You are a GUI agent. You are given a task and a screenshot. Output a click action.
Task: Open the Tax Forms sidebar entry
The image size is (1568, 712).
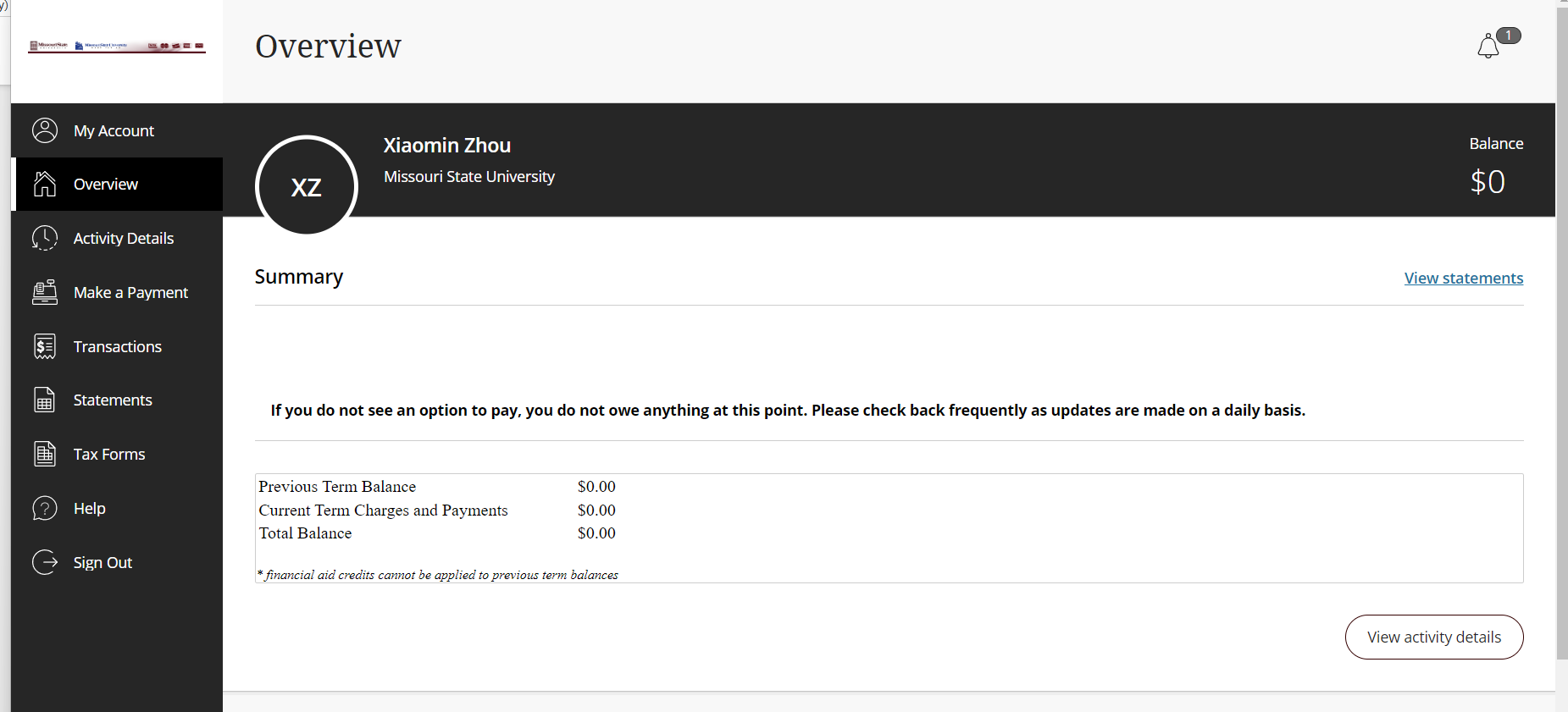[x=109, y=455]
